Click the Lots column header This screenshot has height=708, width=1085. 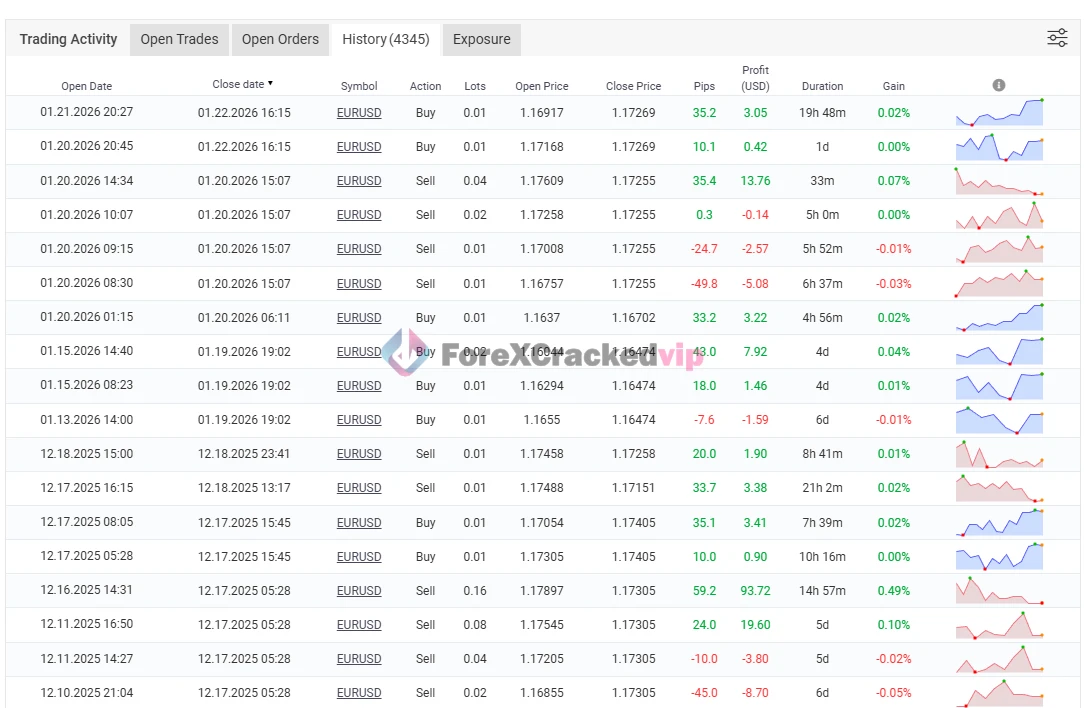tap(475, 86)
